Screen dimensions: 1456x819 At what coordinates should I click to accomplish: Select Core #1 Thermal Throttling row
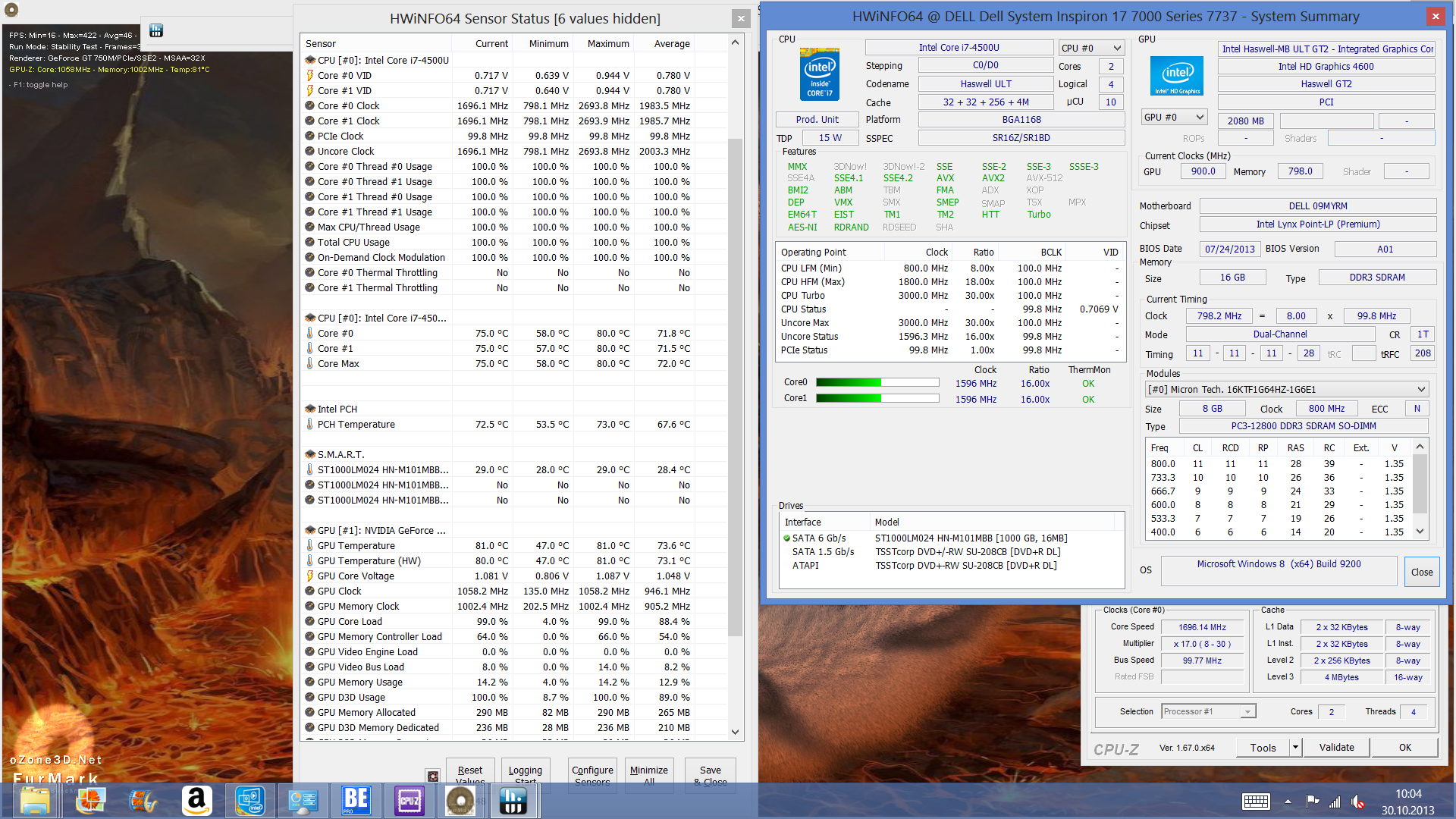pyautogui.click(x=498, y=287)
